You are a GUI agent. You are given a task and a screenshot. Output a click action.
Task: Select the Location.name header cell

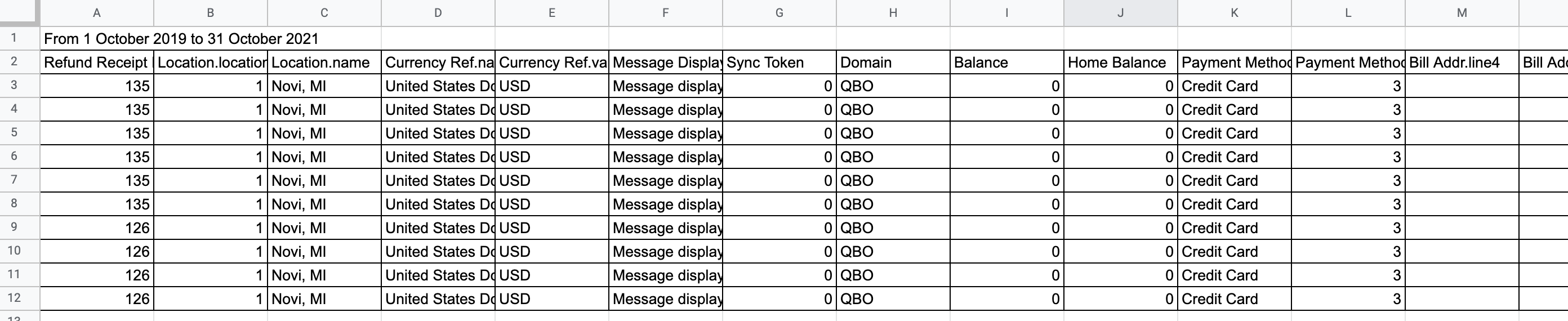pos(324,62)
